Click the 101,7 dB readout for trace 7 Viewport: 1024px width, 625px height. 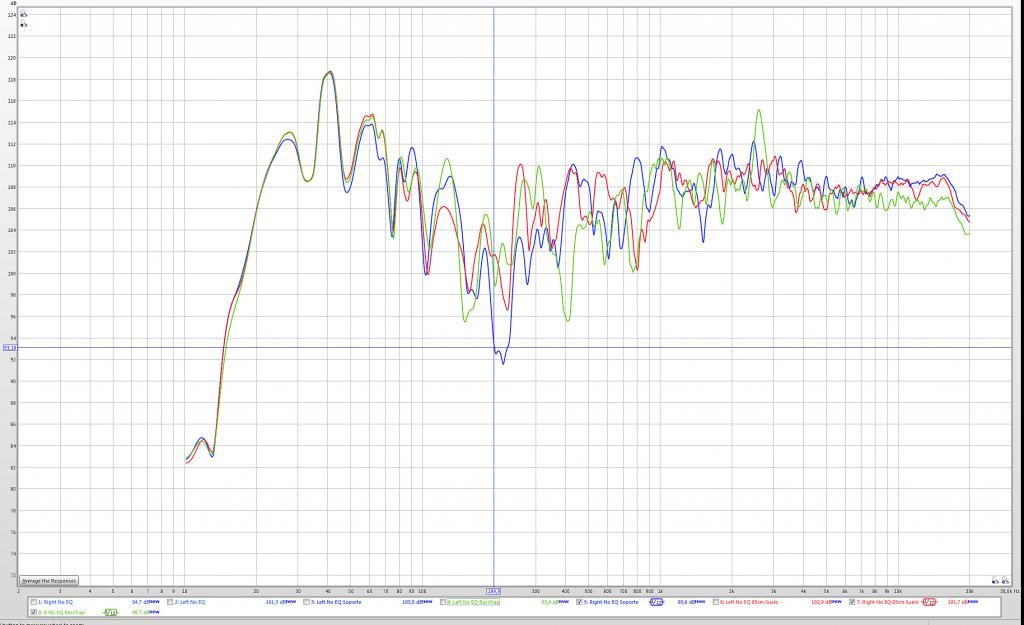pyautogui.click(x=958, y=602)
